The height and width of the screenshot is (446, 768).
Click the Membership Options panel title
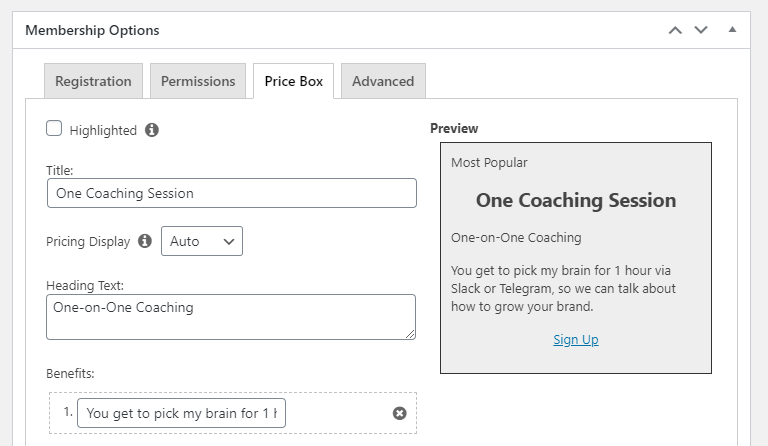[x=92, y=30]
